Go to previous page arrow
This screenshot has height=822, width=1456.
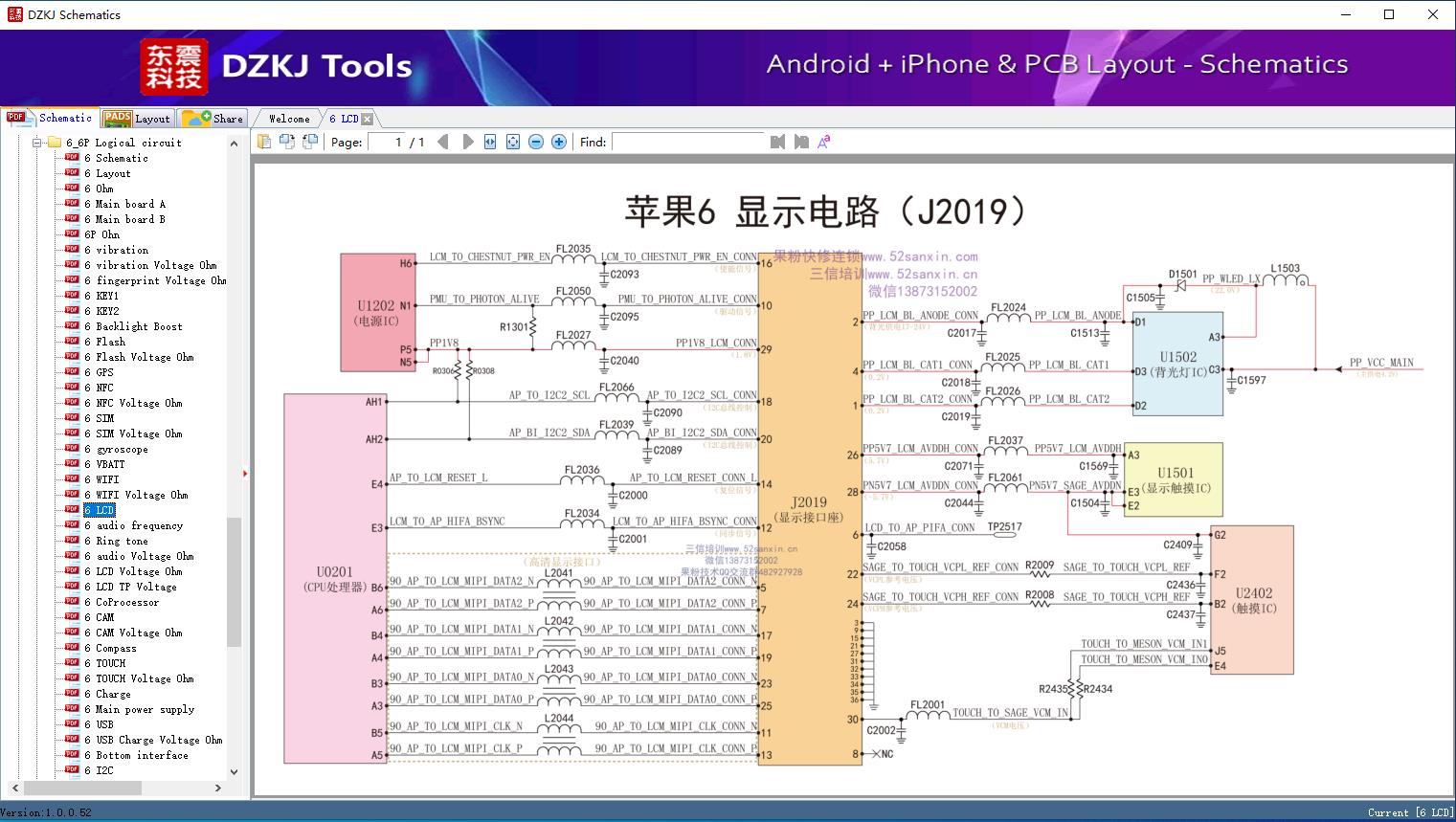click(x=442, y=142)
